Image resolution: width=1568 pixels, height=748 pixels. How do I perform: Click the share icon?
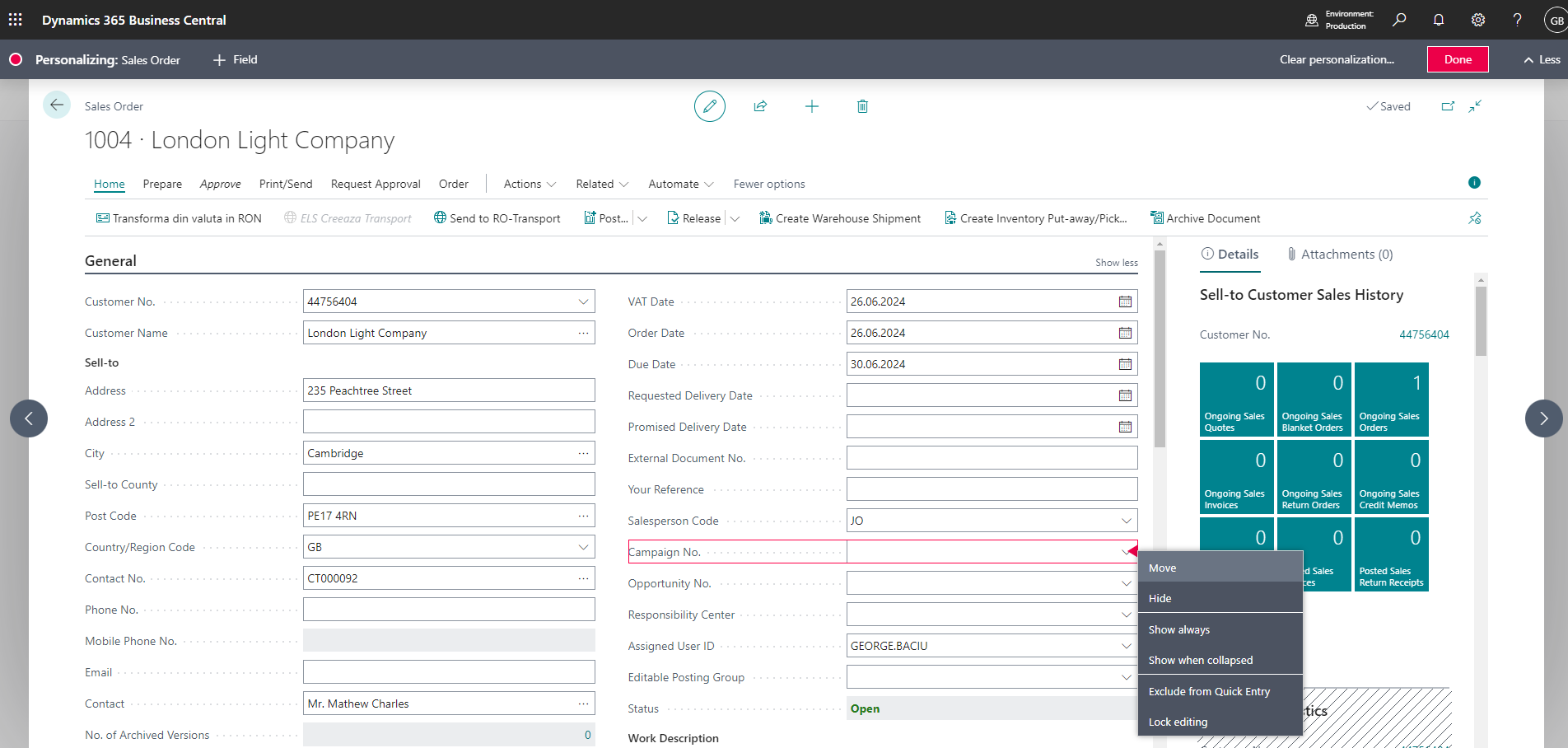click(760, 106)
